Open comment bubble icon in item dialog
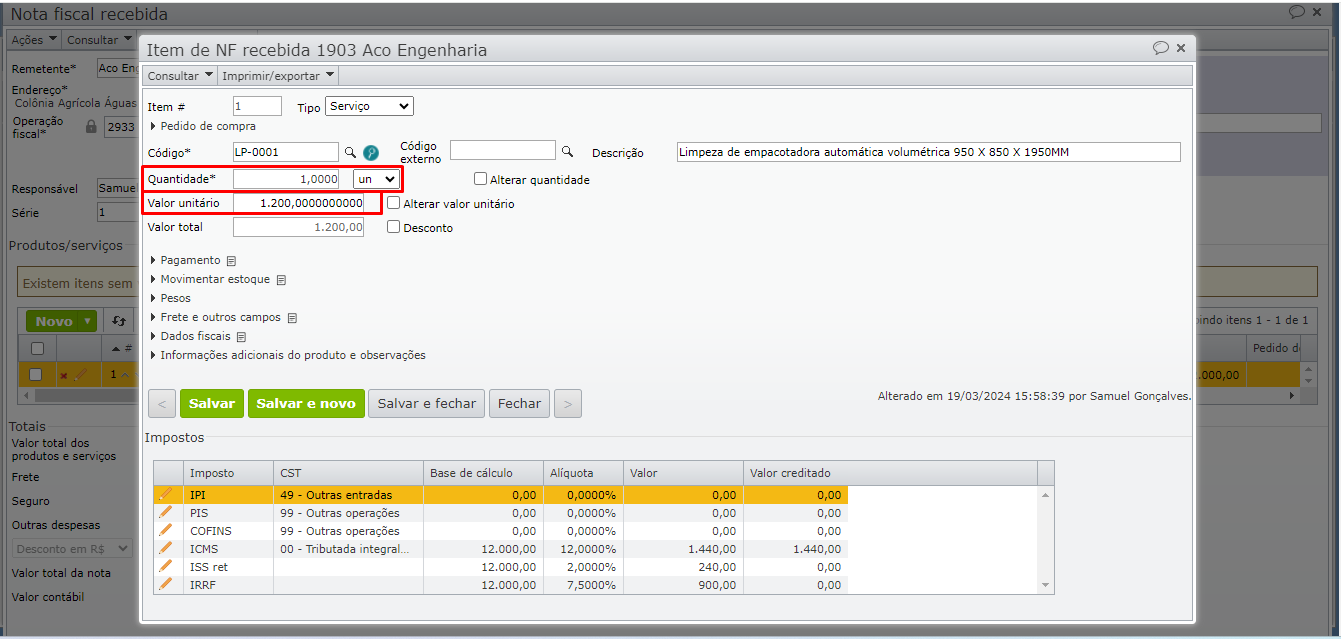The width and height of the screenshot is (1341, 639). click(x=1160, y=47)
